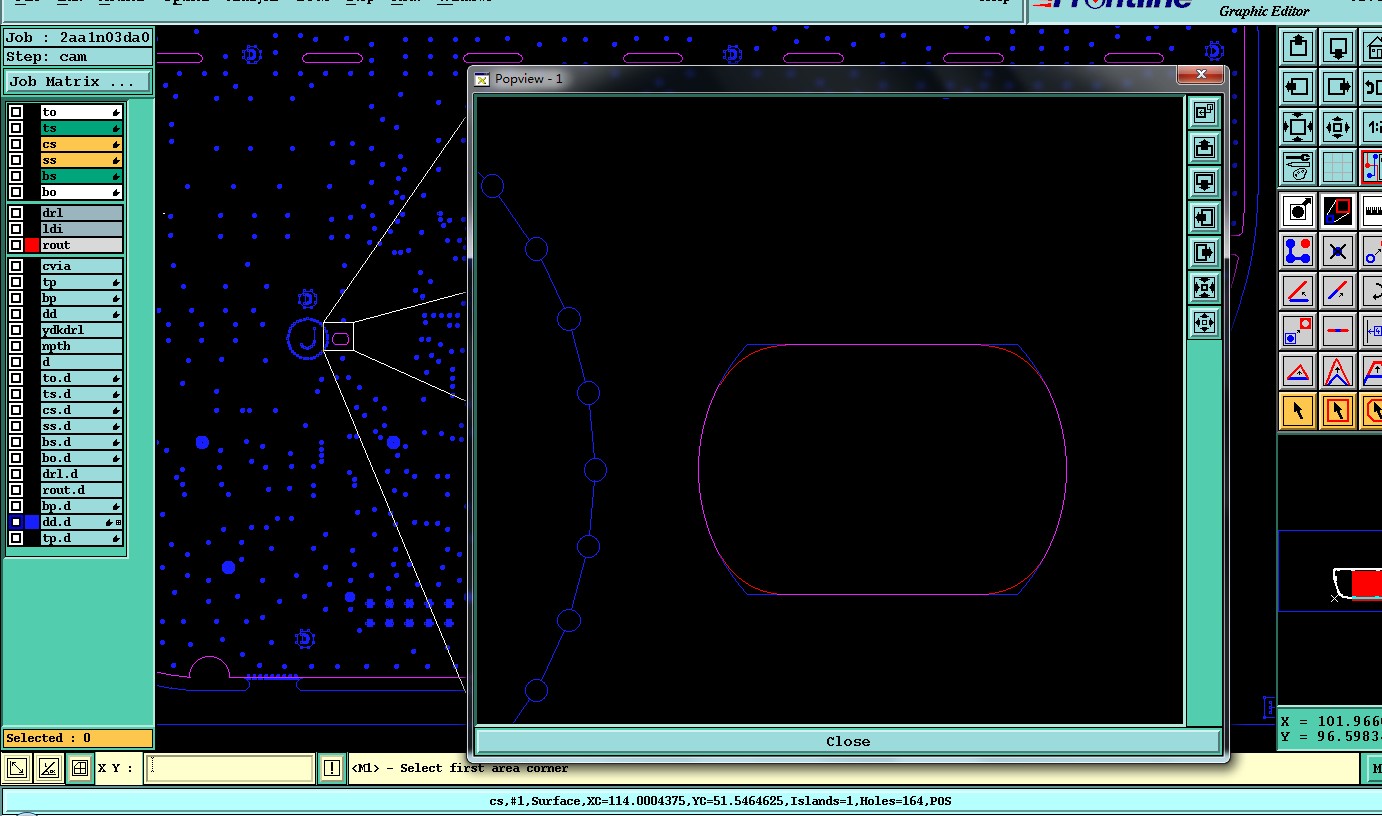
Task: Toggle display checkbox for layer cs
Action: click(16, 144)
